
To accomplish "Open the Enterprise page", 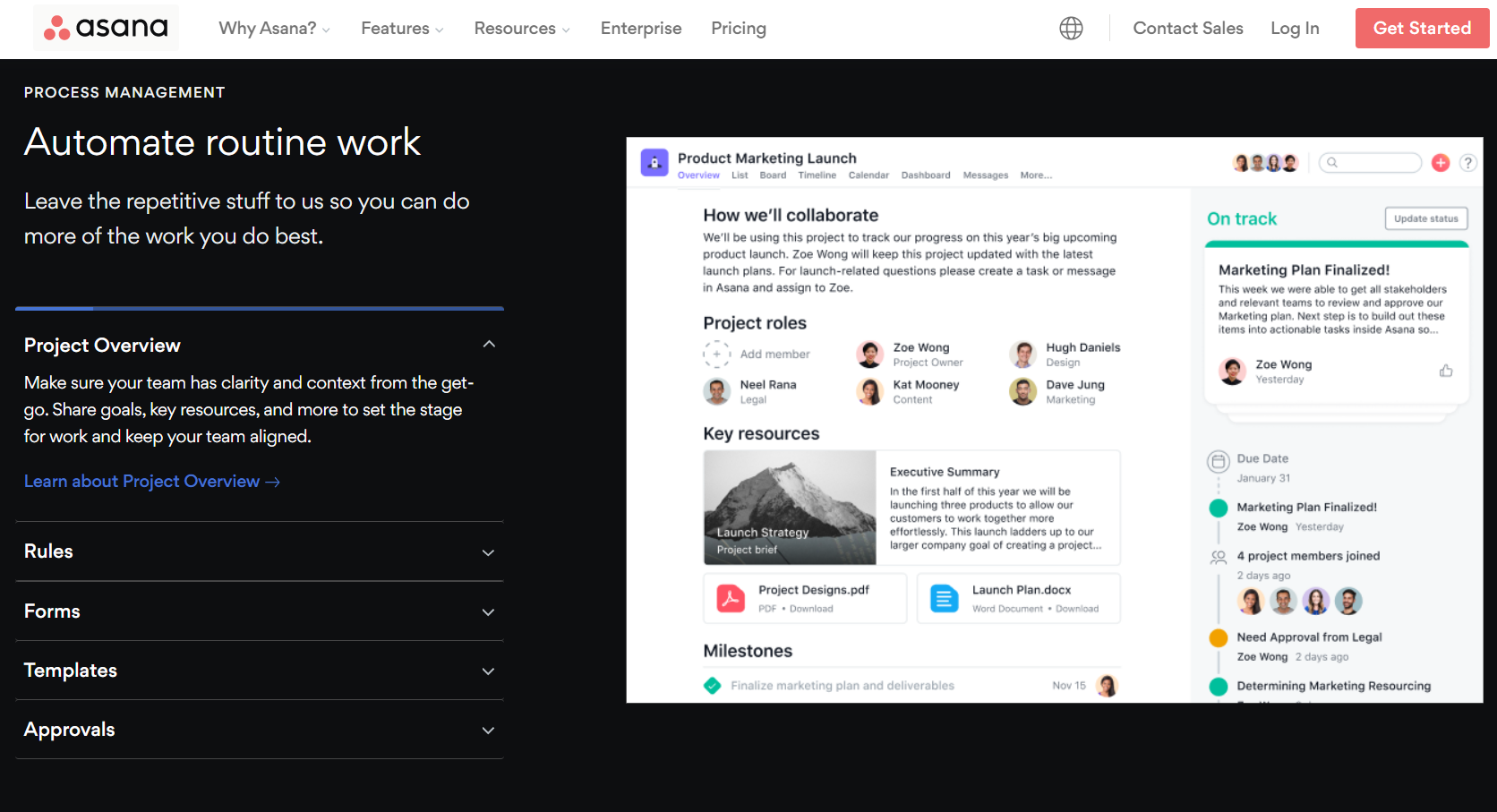I will point(641,29).
